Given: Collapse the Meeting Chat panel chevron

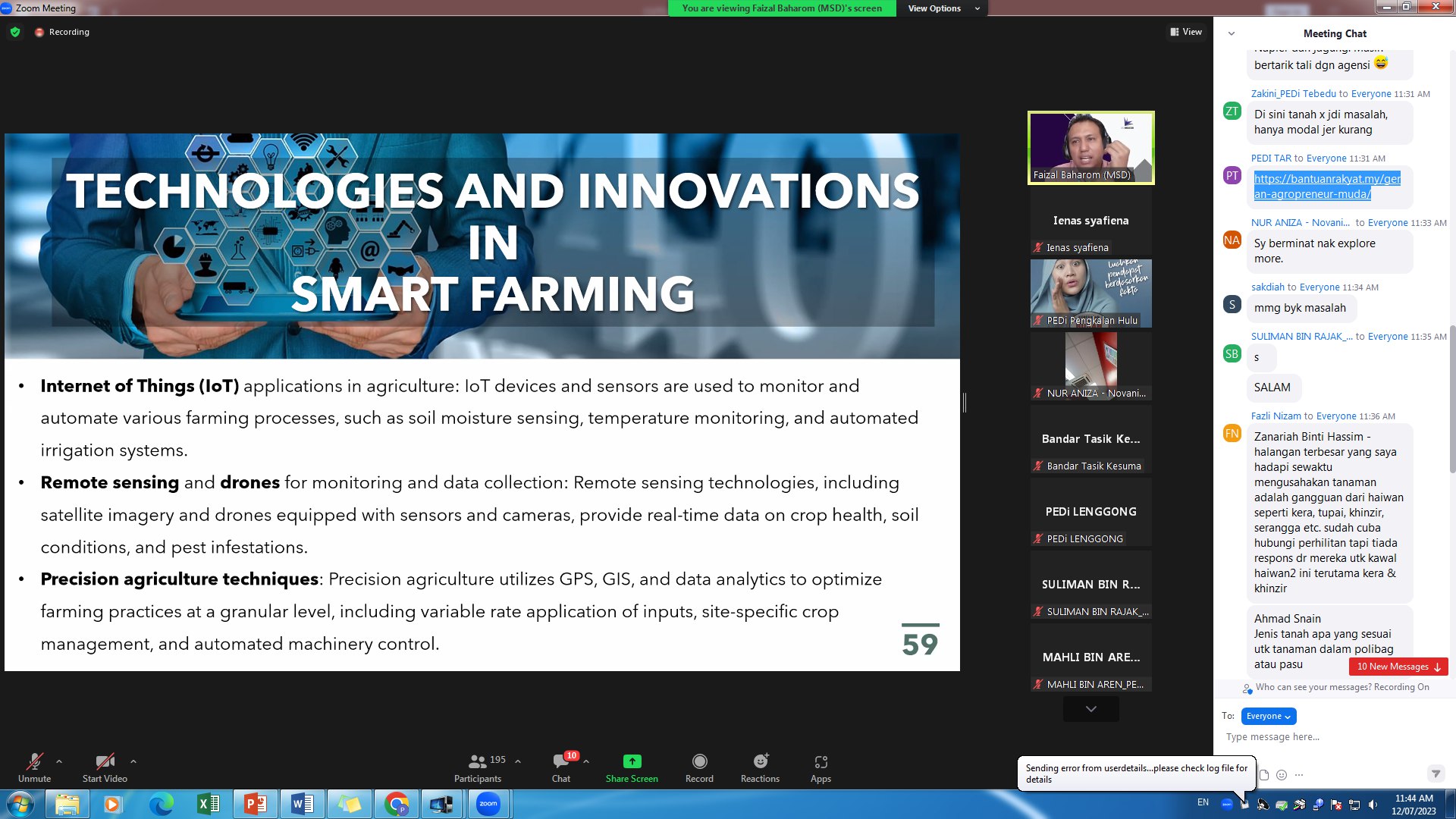Looking at the screenshot, I should [1232, 33].
